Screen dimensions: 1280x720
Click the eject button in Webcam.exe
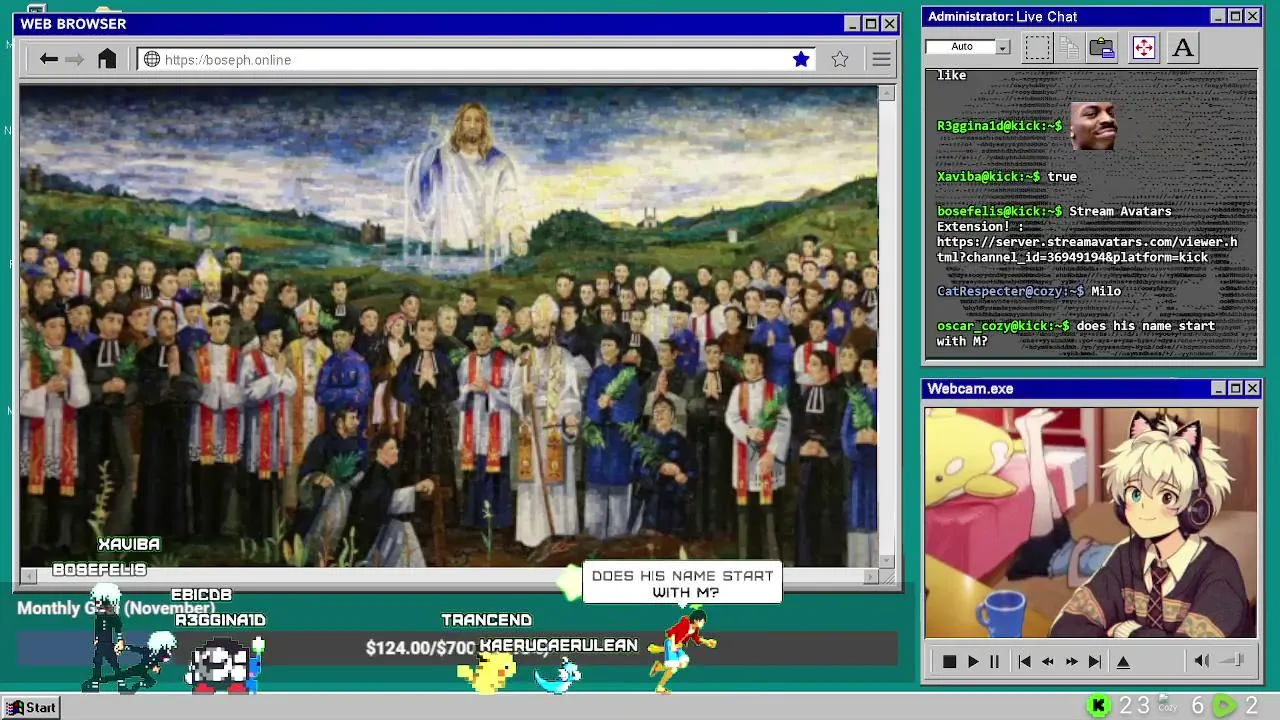(x=1123, y=661)
